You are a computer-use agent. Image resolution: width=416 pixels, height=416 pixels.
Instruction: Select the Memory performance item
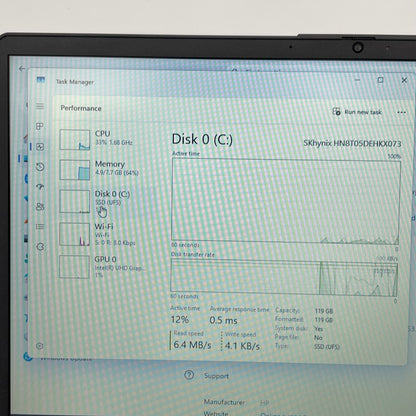pos(106,169)
